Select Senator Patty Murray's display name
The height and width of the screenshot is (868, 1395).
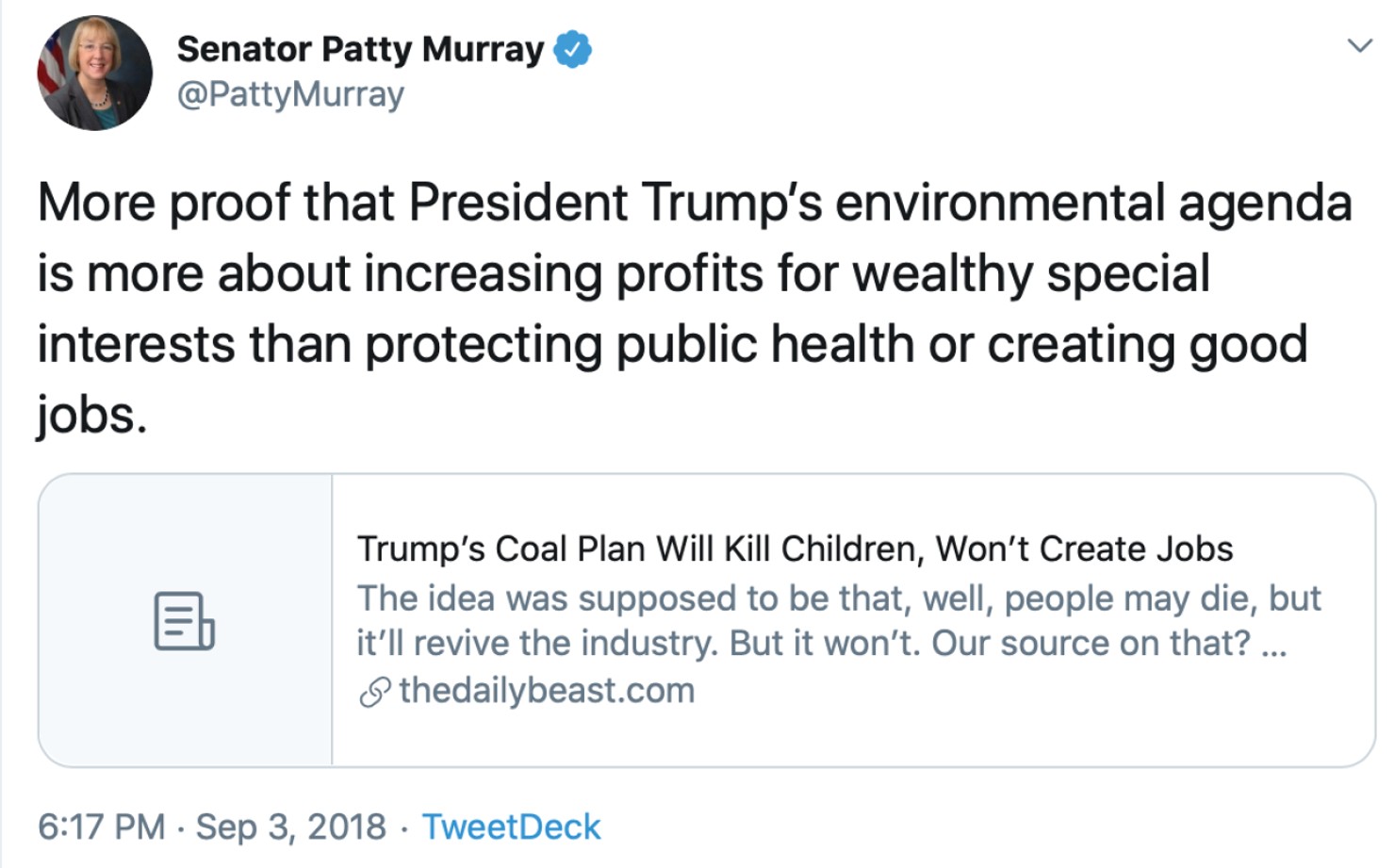362,48
